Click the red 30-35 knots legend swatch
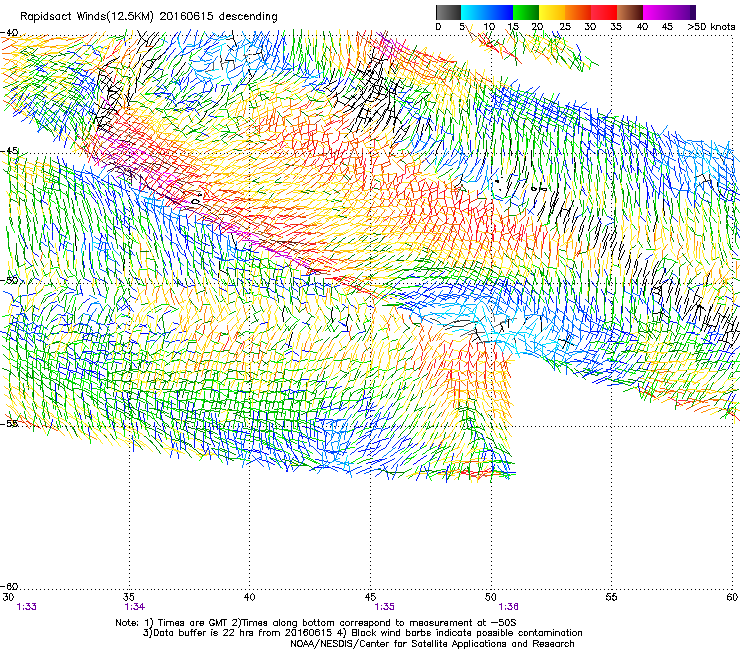740x650 pixels. pos(604,12)
